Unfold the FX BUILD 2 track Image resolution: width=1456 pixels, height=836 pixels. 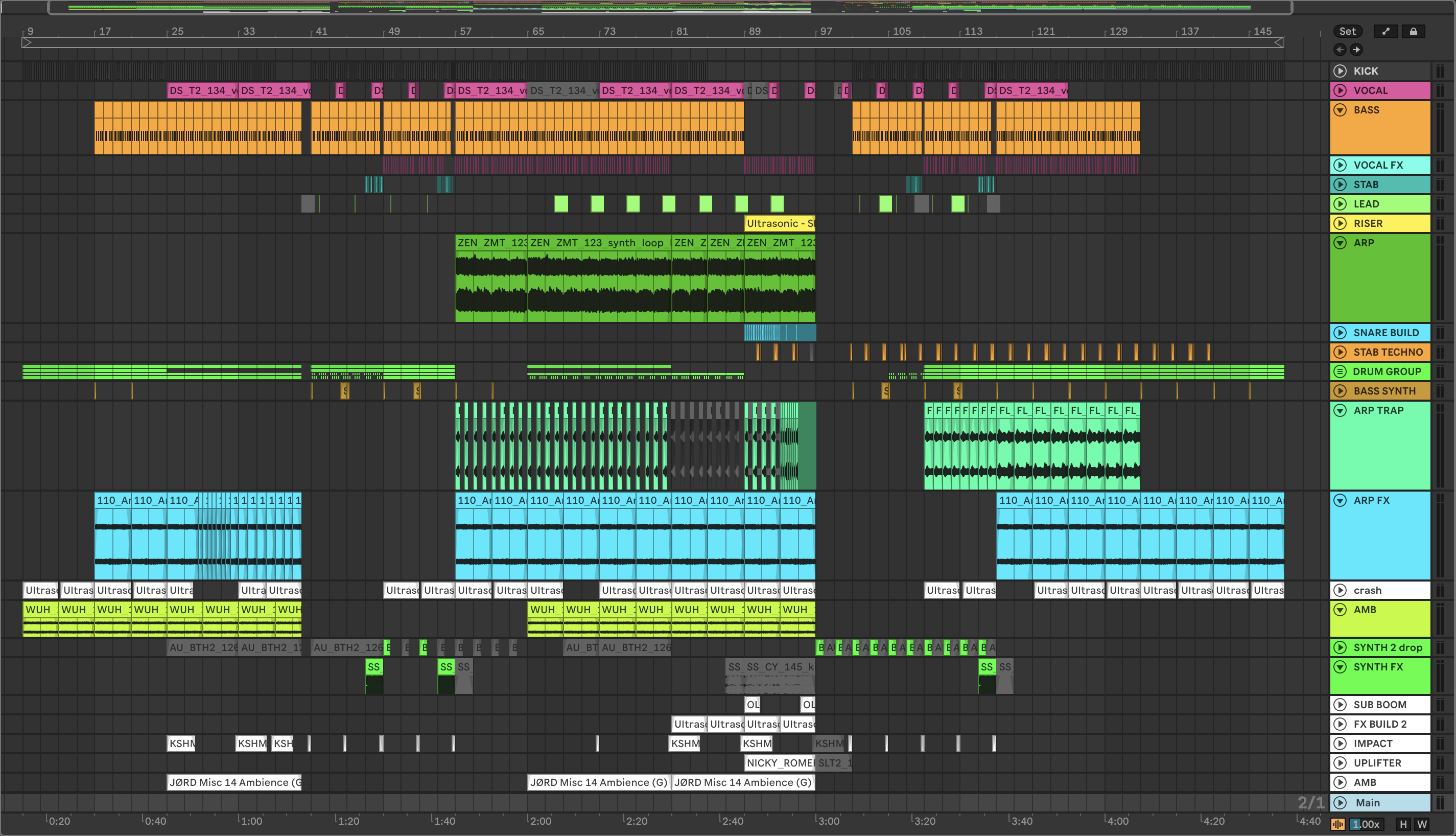click(x=1340, y=724)
